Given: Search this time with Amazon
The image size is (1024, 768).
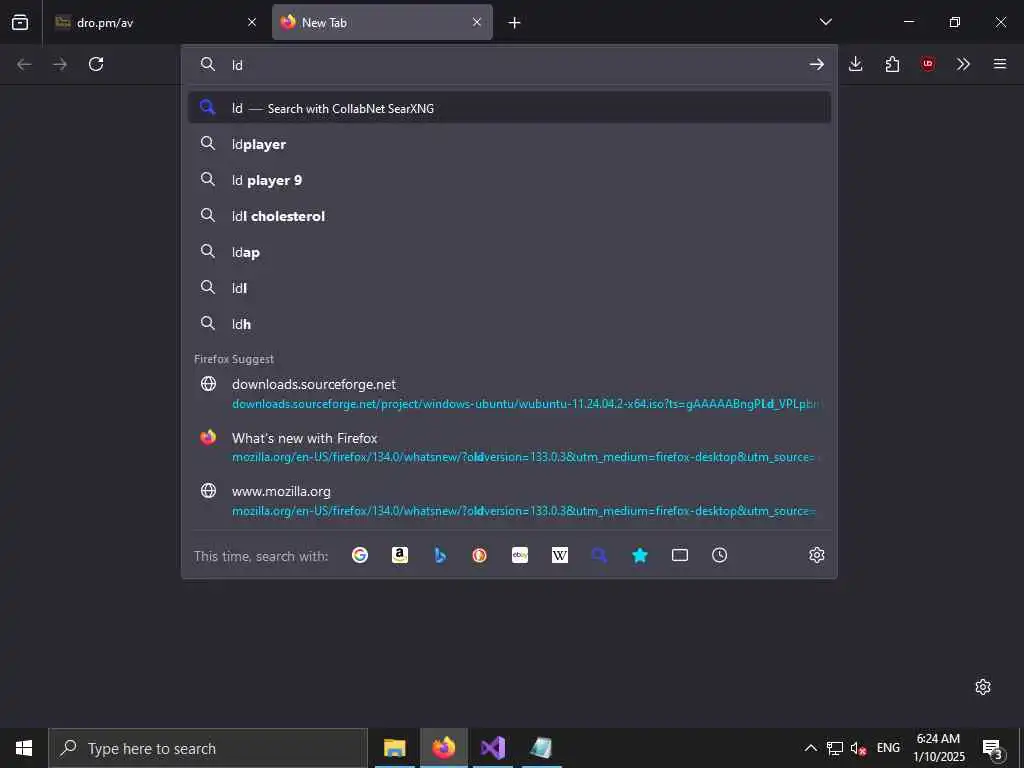Looking at the screenshot, I should 400,555.
